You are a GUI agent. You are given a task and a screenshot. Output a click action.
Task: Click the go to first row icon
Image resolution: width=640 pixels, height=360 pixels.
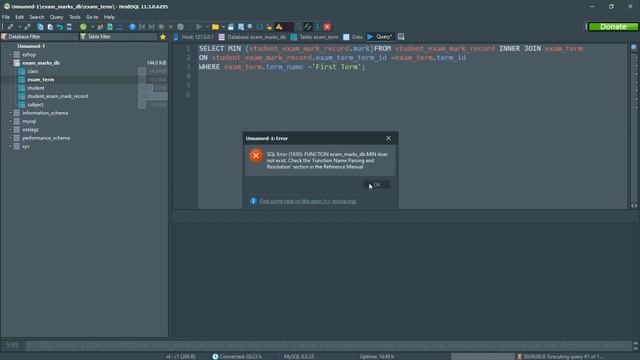click(142, 27)
